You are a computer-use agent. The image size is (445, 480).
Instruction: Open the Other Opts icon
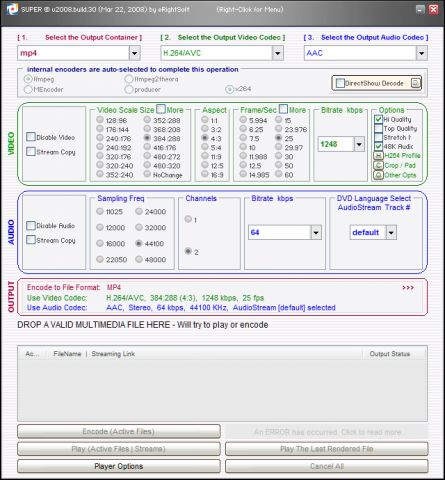point(378,175)
